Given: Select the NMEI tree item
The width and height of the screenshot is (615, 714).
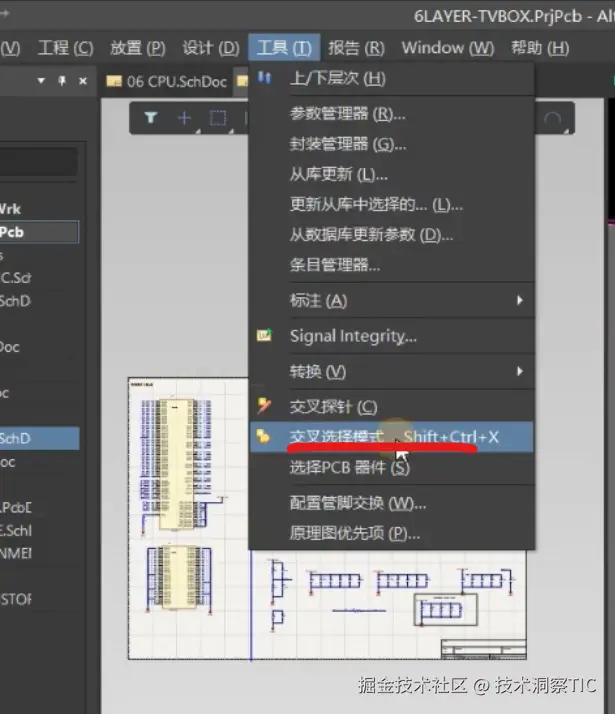Looking at the screenshot, I should pos(16,553).
